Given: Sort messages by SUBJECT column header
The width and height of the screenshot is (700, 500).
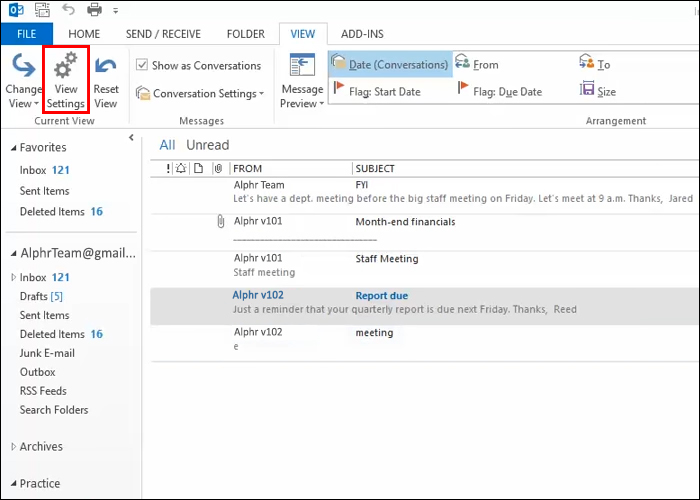Looking at the screenshot, I should click(x=375, y=169).
